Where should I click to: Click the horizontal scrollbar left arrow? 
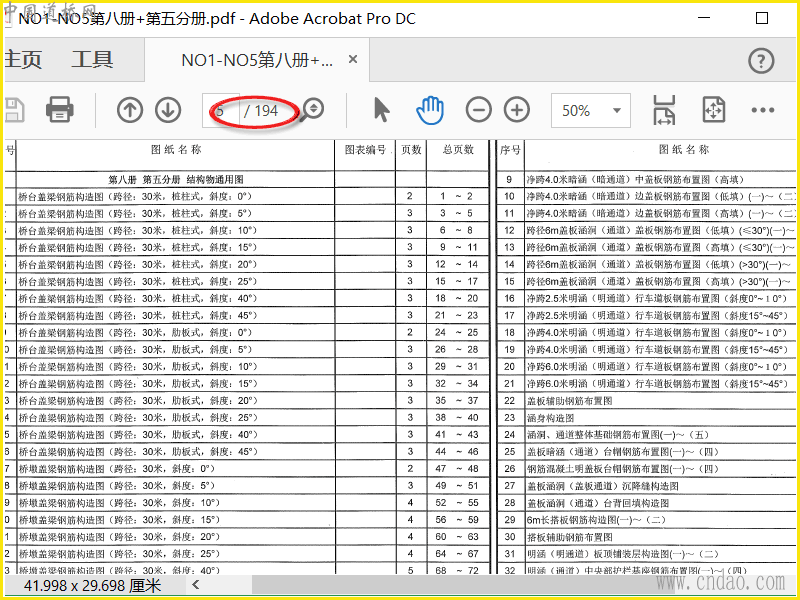pyautogui.click(x=195, y=585)
